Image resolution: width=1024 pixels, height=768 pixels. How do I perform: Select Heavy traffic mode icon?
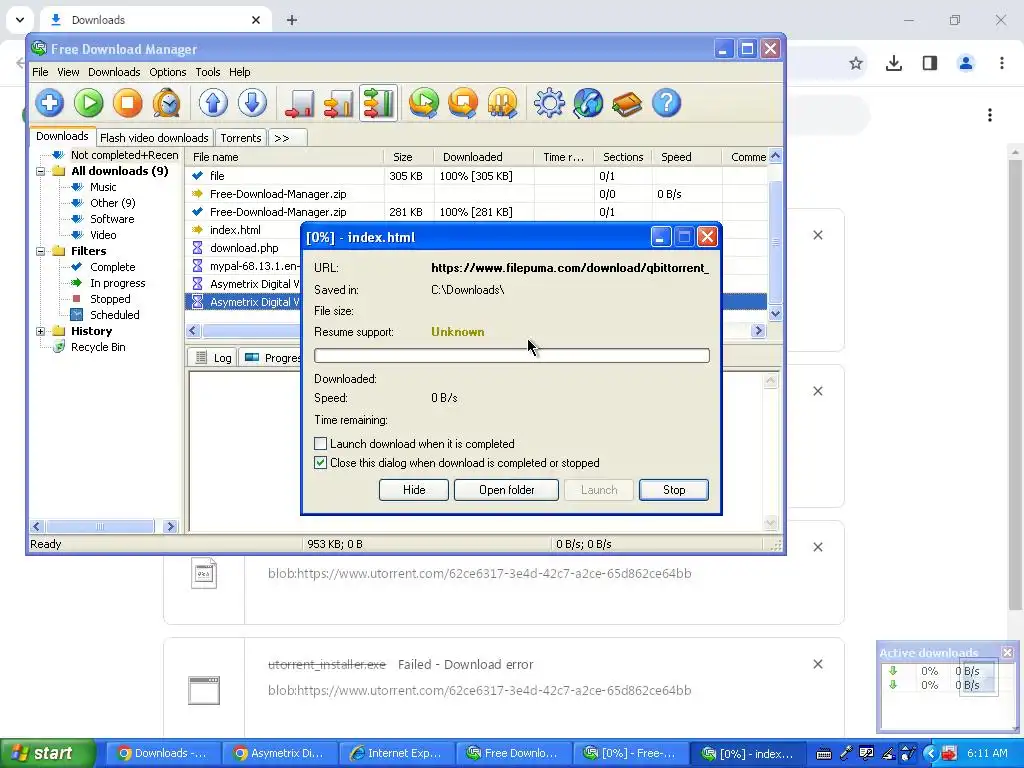click(379, 103)
